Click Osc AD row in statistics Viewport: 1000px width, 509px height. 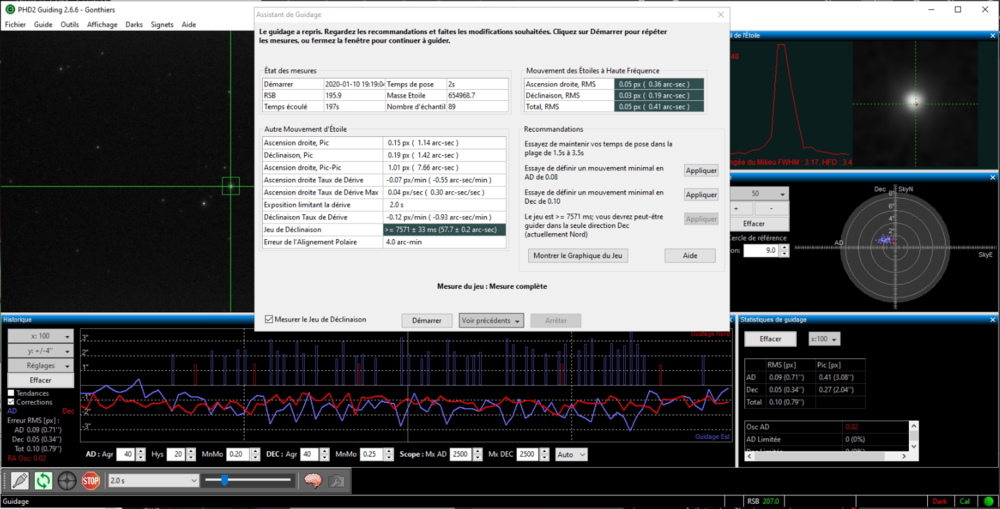[x=827, y=427]
